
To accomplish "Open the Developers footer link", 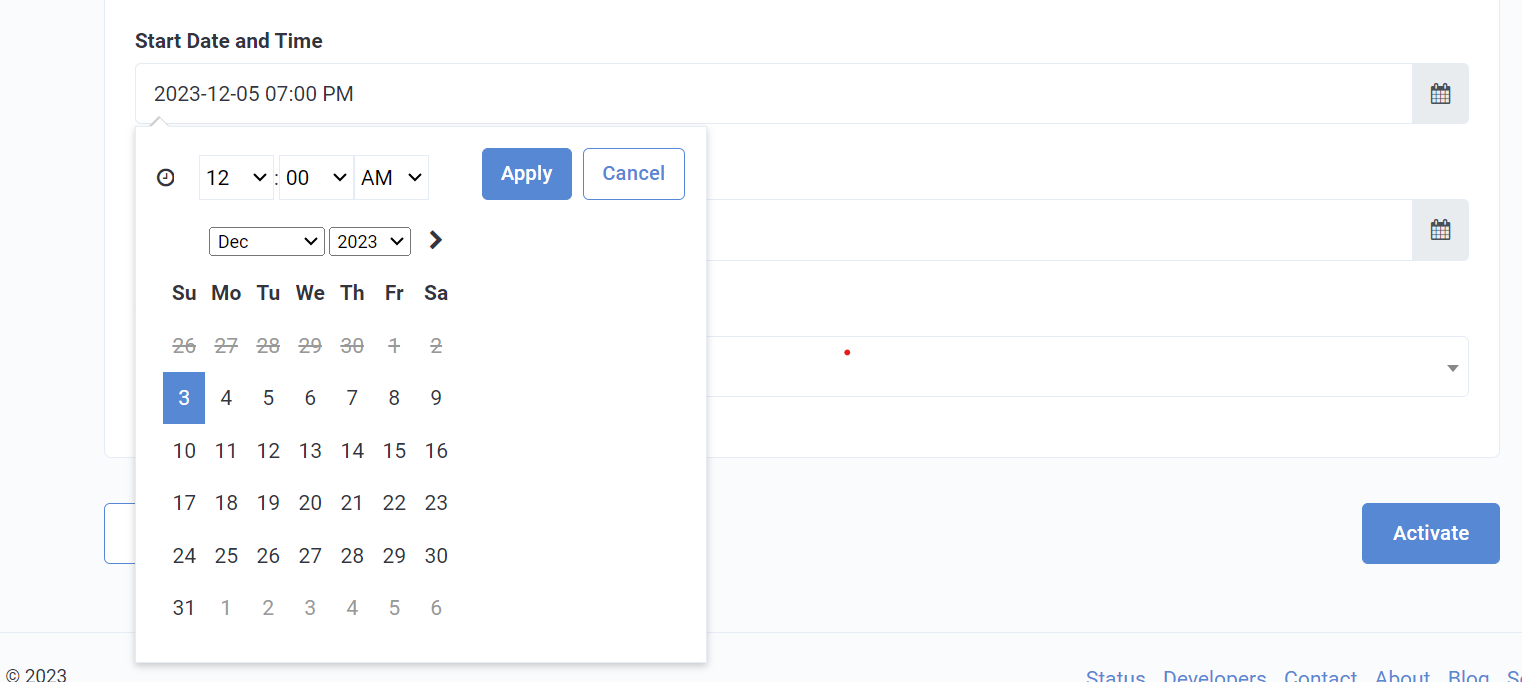I will click(x=1215, y=676).
